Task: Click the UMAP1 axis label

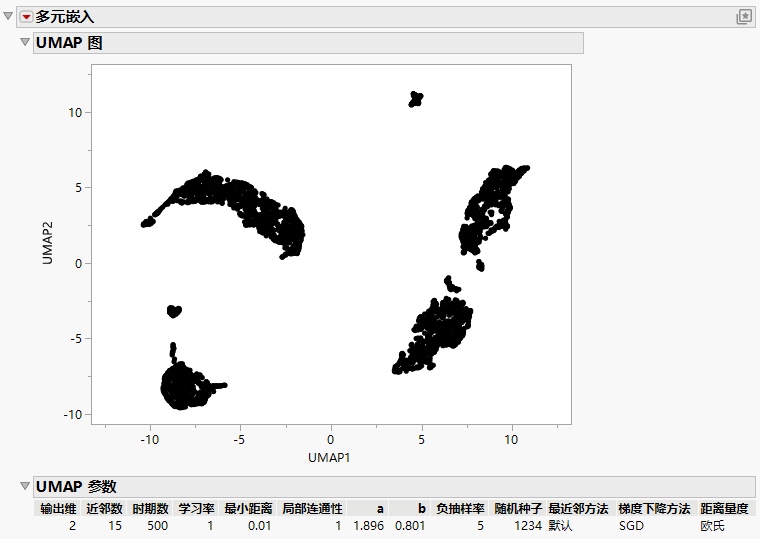Action: 329,457
